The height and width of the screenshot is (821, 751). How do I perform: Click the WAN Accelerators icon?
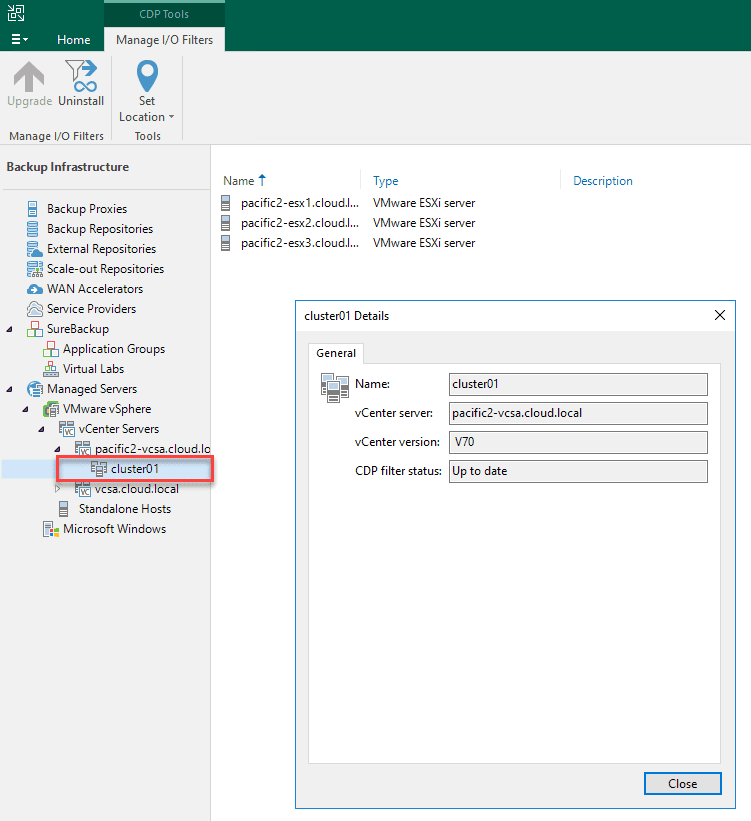(x=35, y=289)
